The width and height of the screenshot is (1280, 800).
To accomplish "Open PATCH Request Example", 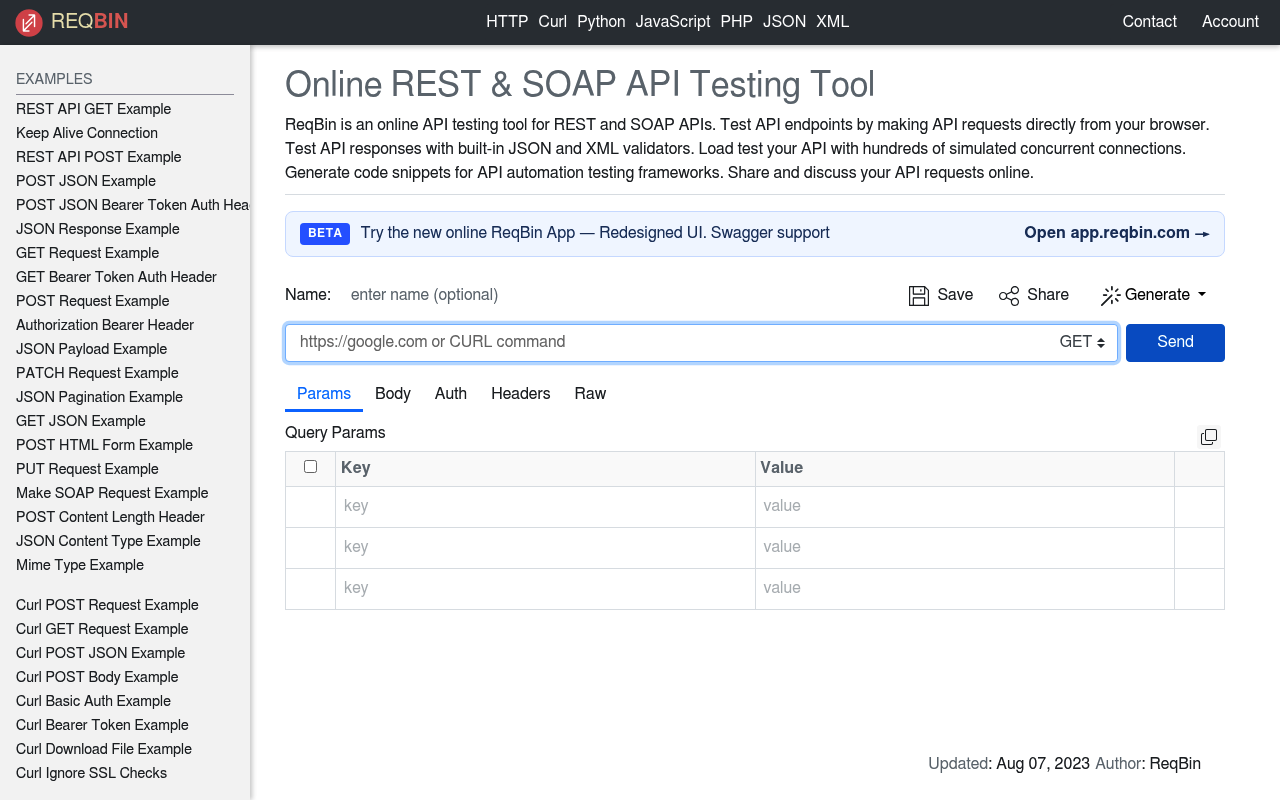I will click(97, 373).
